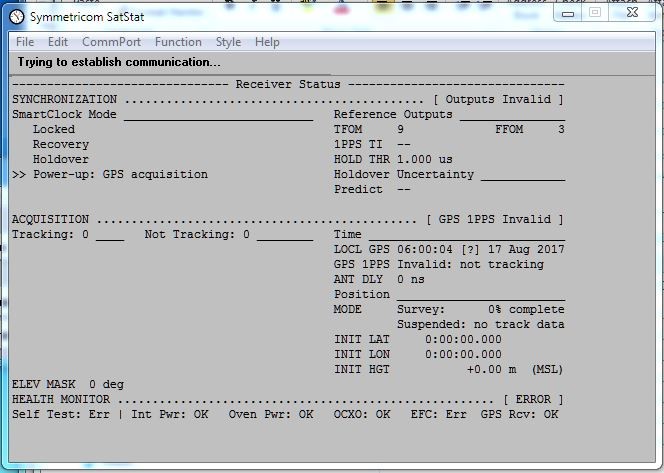Open the CommPort menu
664x473 pixels.
[111, 42]
